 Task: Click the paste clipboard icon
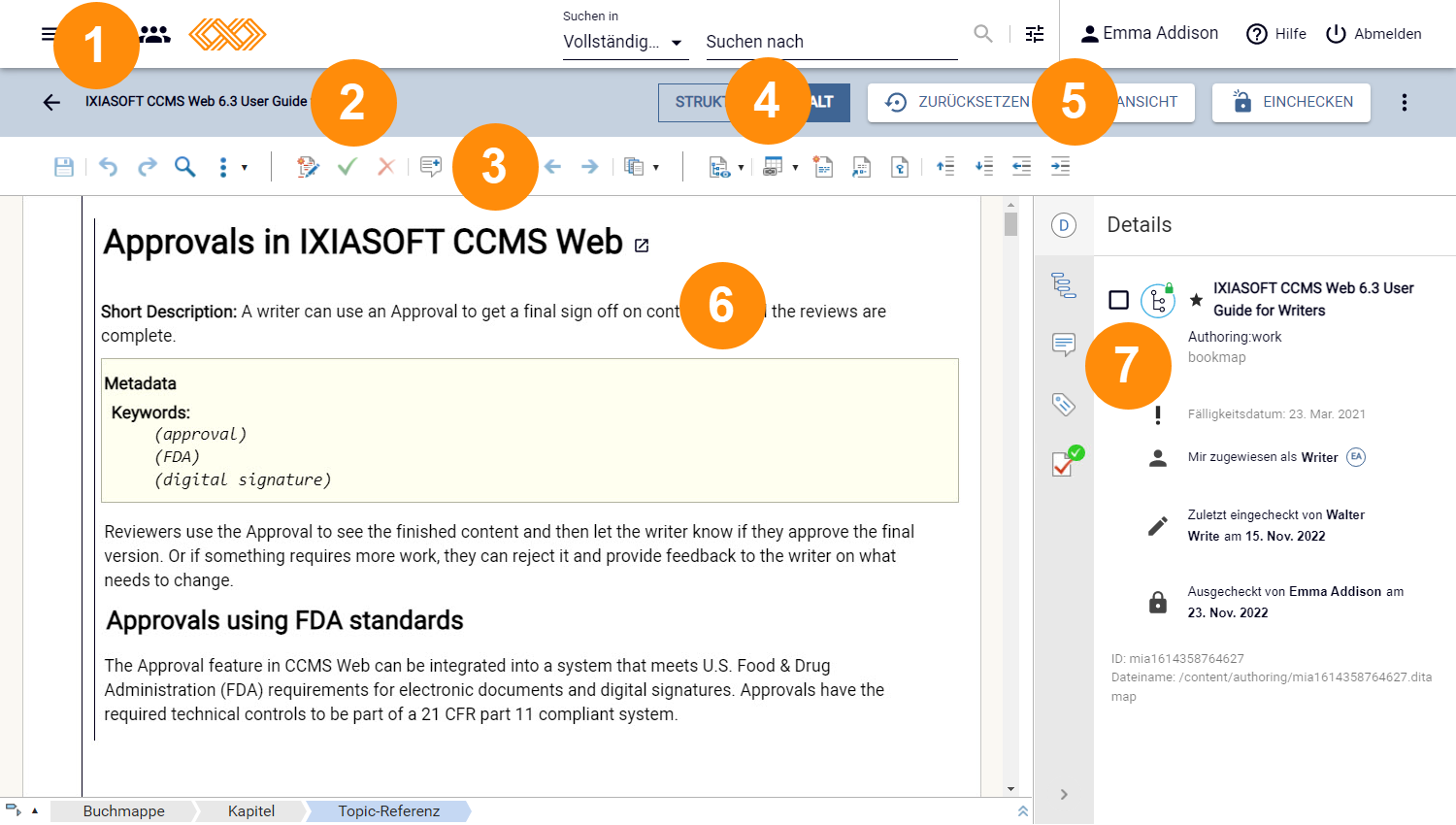pos(634,167)
